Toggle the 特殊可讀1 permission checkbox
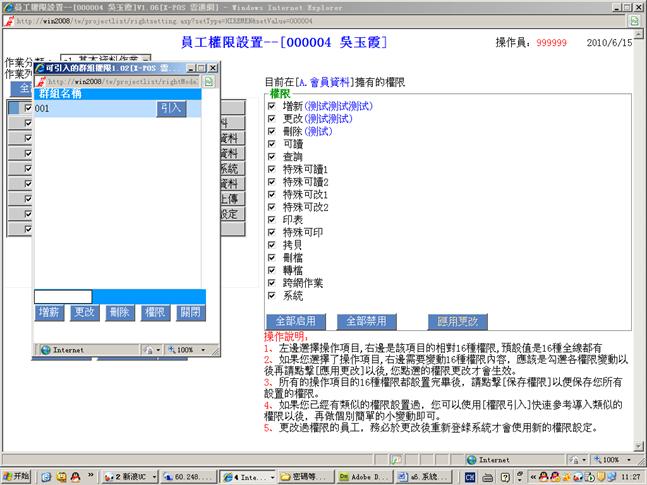This screenshot has height=485, width=647. (x=272, y=170)
